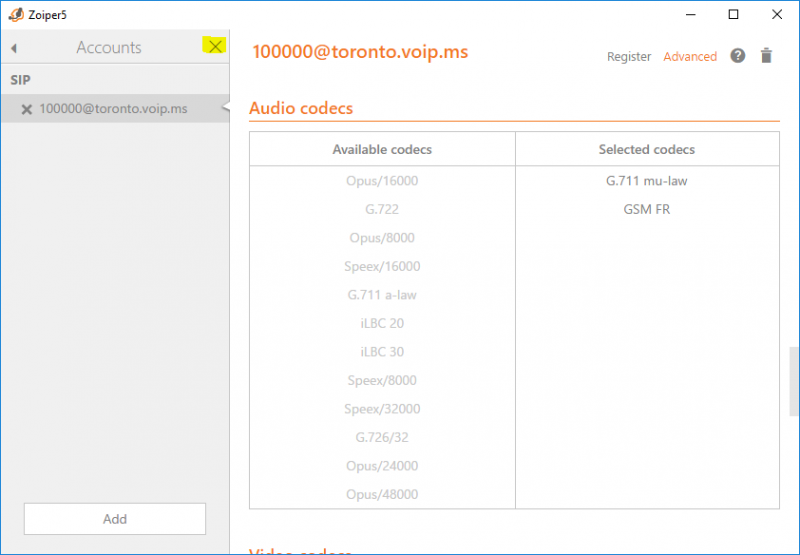Image resolution: width=800 pixels, height=555 pixels.
Task: Maximize the Zoiper5 window
Action: [x=733, y=14]
